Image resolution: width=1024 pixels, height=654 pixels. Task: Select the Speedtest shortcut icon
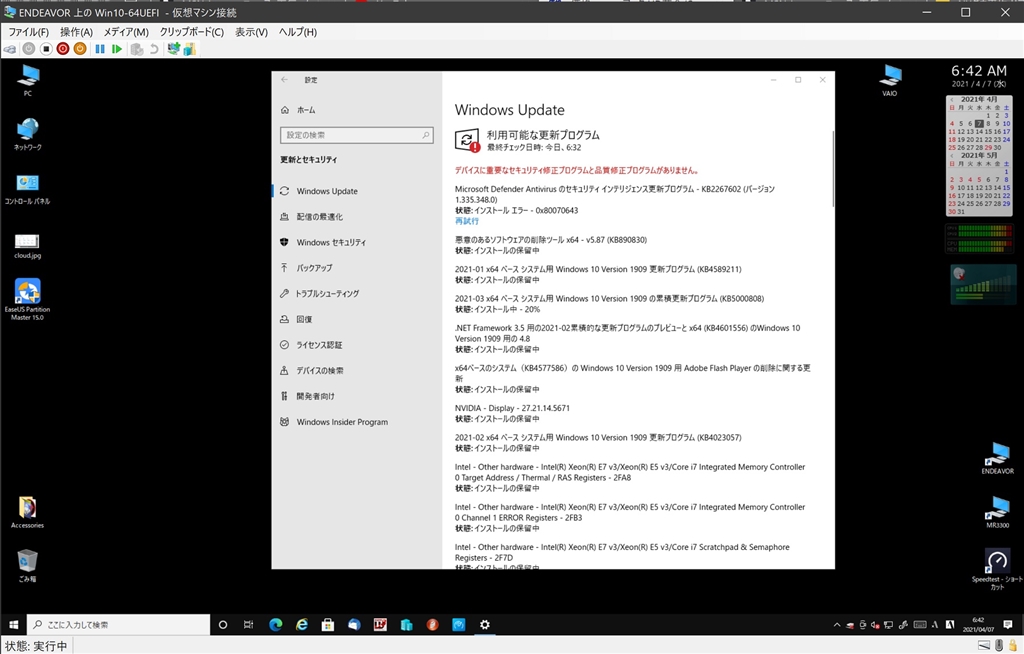coord(997,570)
